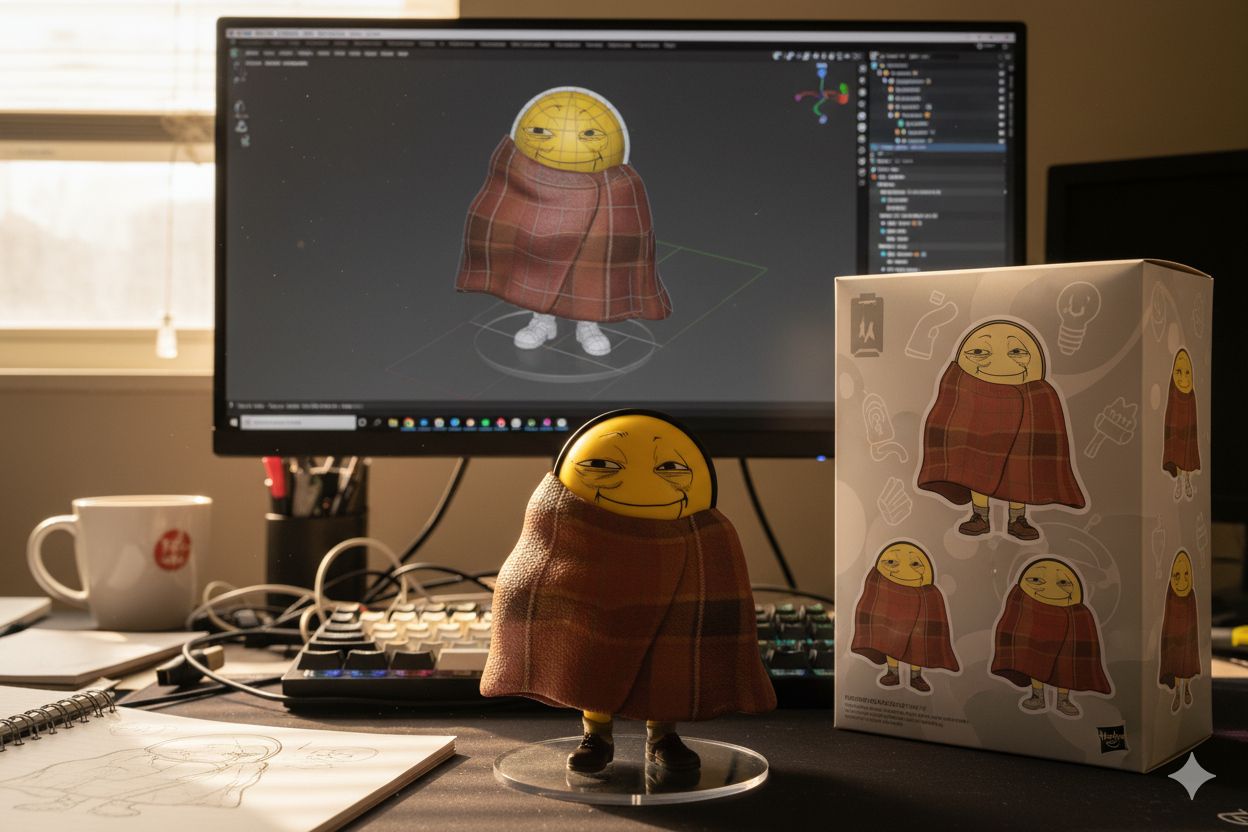
Task: Open the magenta pink taskbar app icon
Action: 547,422
